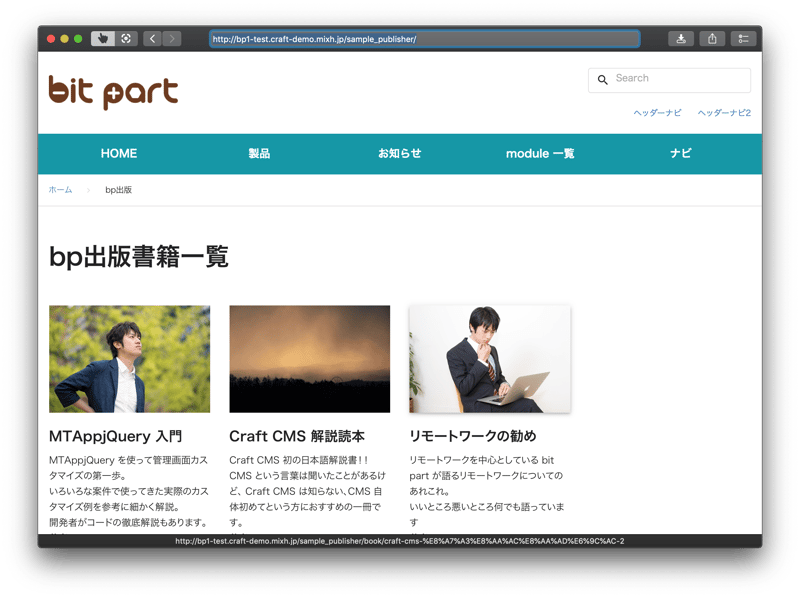Open the HOME navigation menu item

[119, 154]
